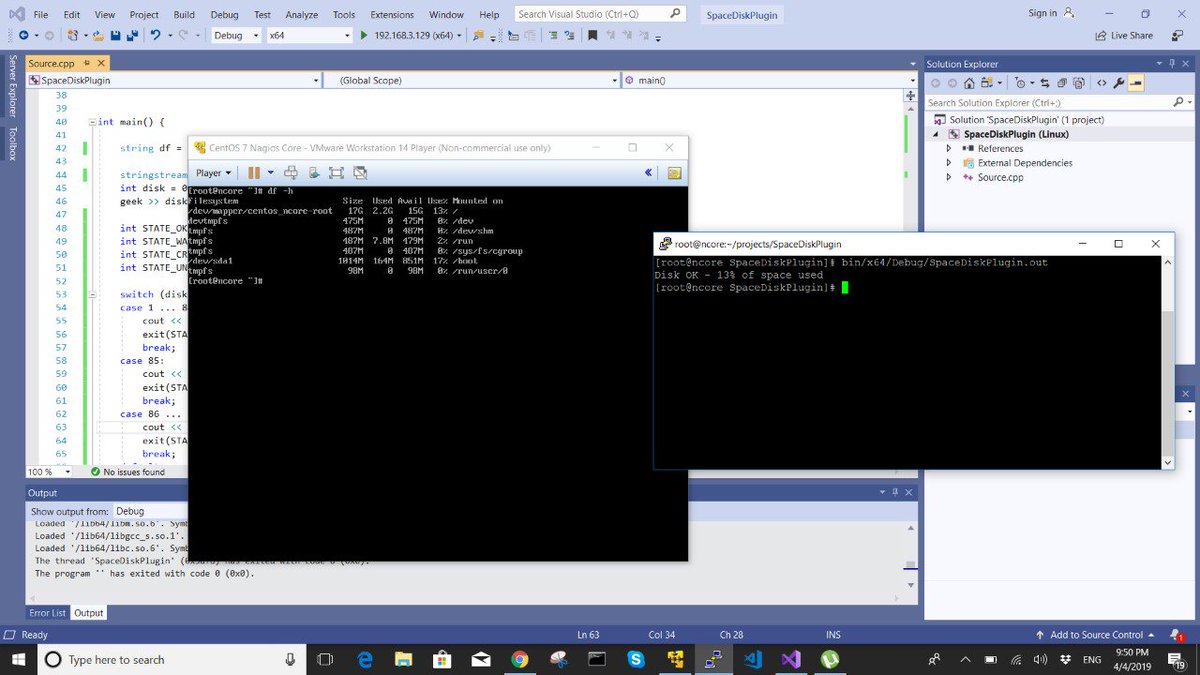
Task: Click the View Code angle-brackets icon
Action: click(x=1101, y=83)
